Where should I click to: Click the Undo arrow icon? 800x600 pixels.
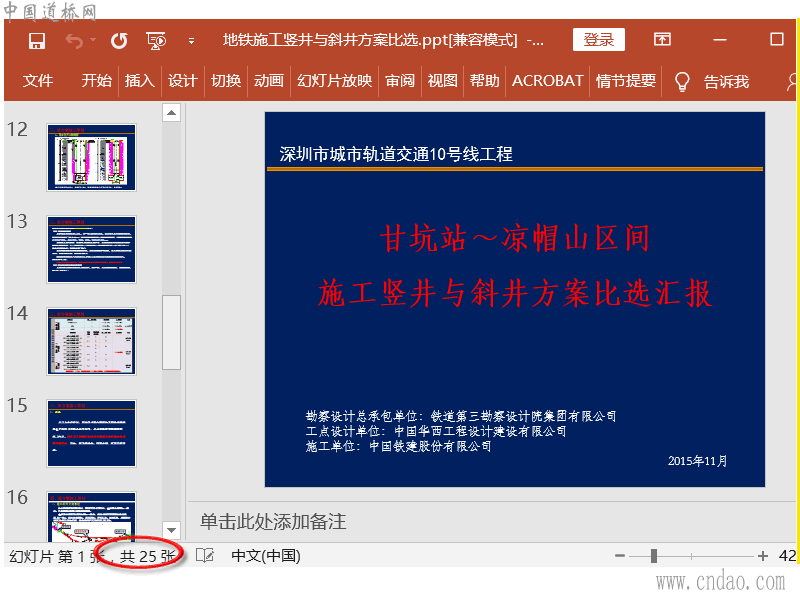(x=74, y=41)
